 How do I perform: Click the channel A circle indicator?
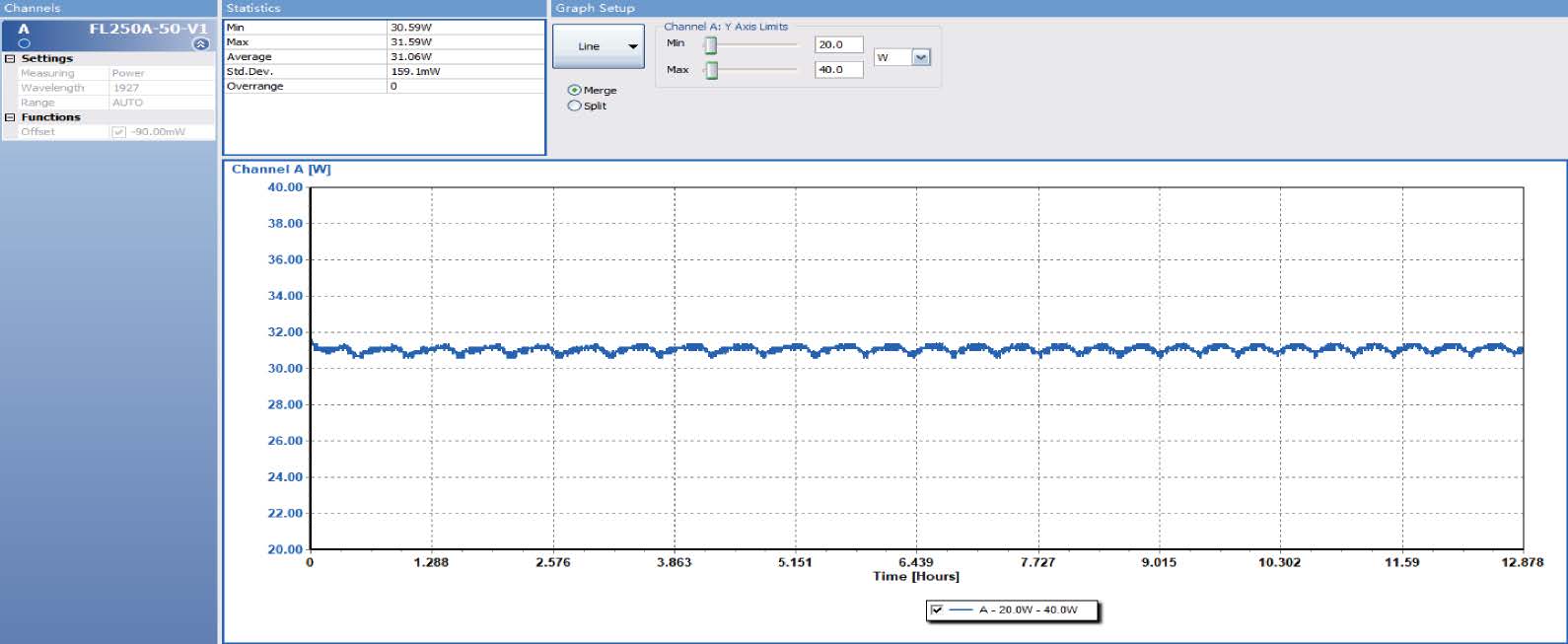pos(25,43)
